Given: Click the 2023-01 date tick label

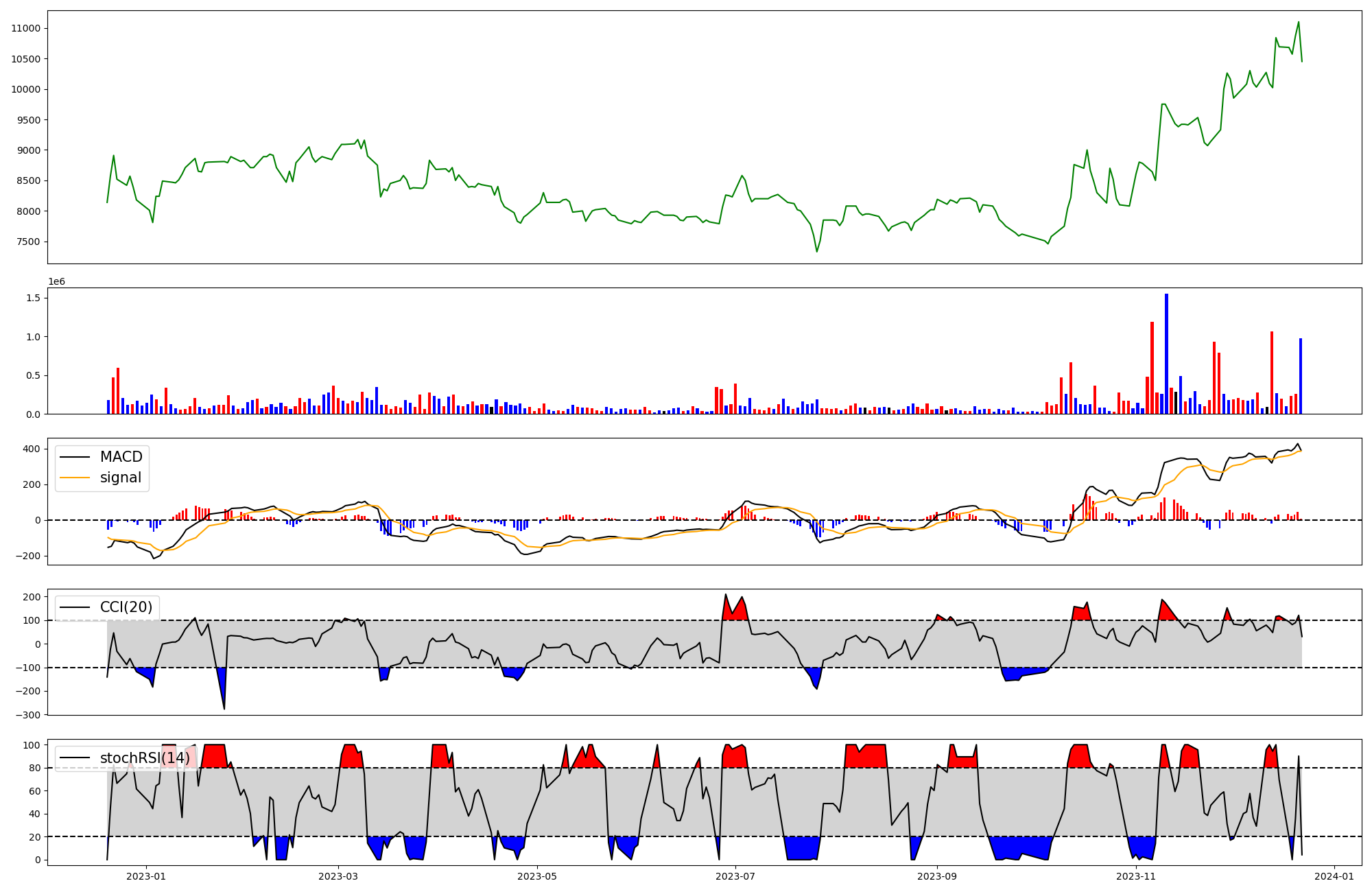Looking at the screenshot, I should pos(146,876).
